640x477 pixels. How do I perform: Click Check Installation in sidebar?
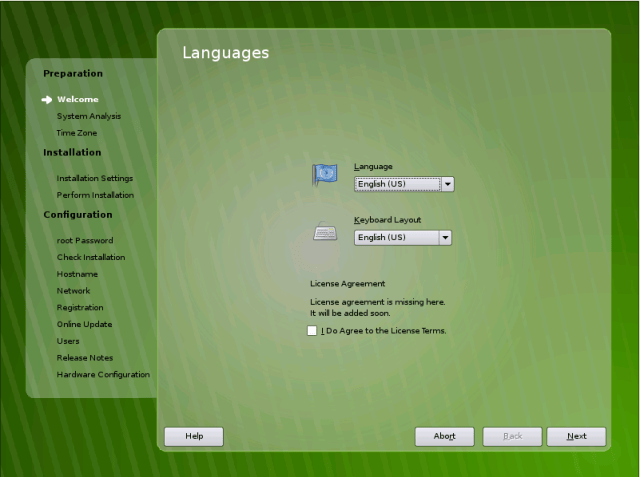[x=91, y=257]
